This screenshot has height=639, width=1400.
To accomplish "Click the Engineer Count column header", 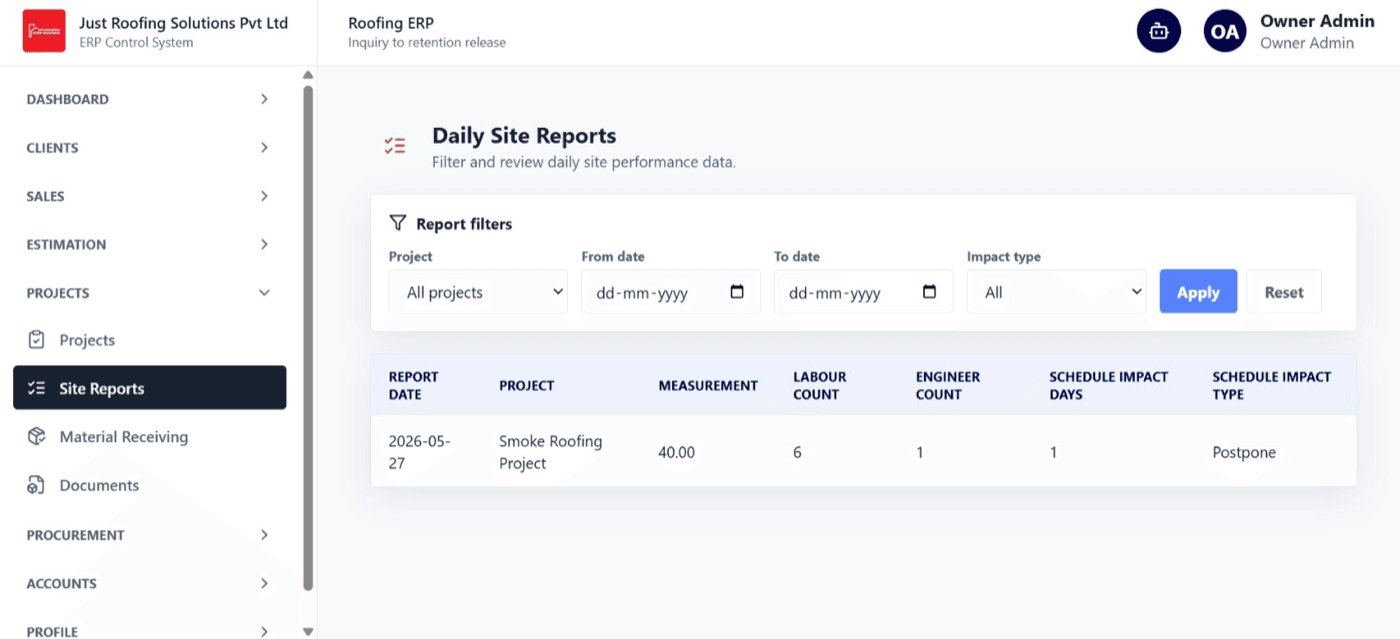I will [948, 385].
